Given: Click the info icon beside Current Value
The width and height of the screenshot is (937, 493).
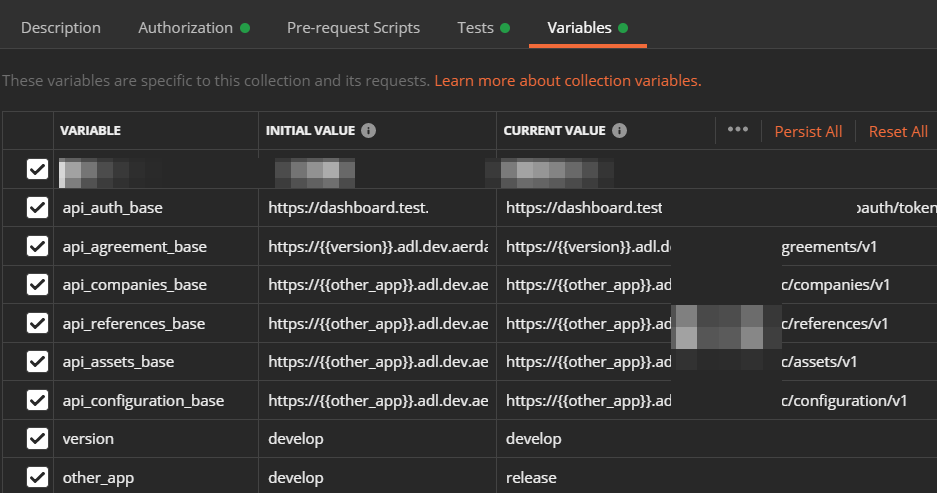Looking at the screenshot, I should pos(619,131).
